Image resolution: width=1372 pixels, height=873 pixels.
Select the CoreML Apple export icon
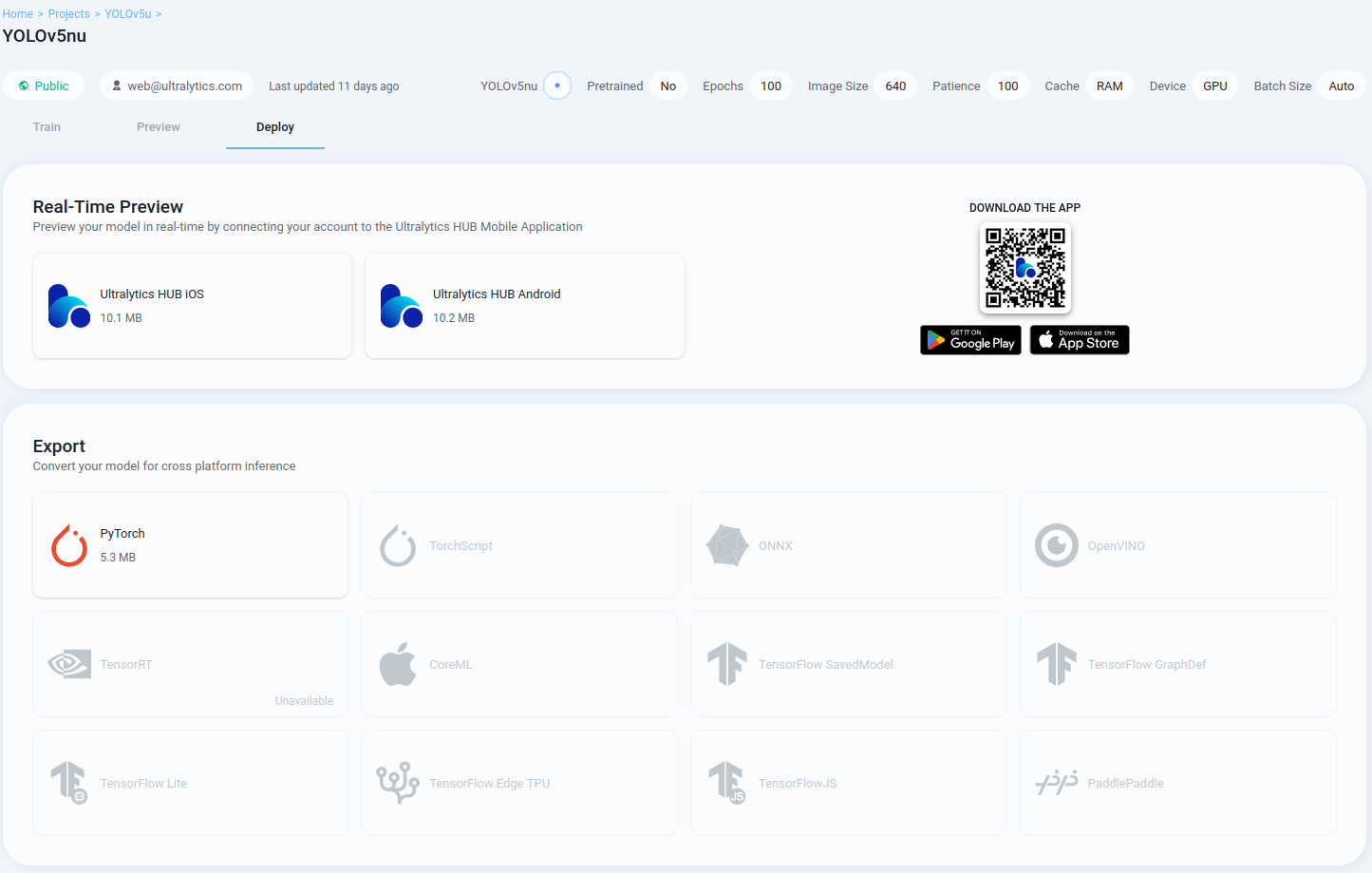[398, 664]
